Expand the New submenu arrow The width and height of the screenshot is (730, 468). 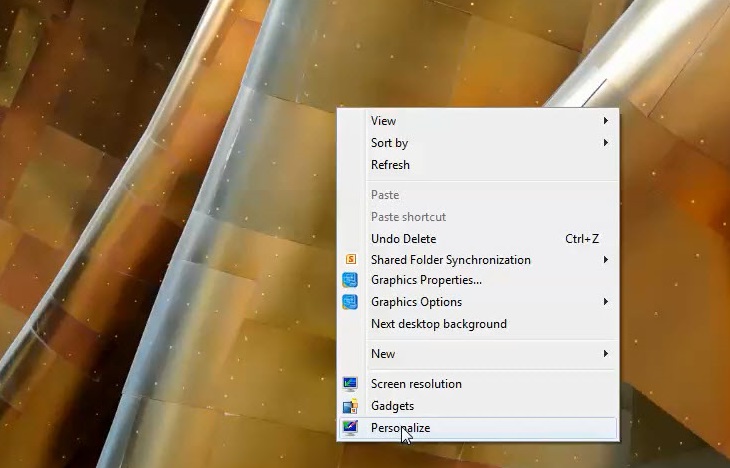click(605, 354)
